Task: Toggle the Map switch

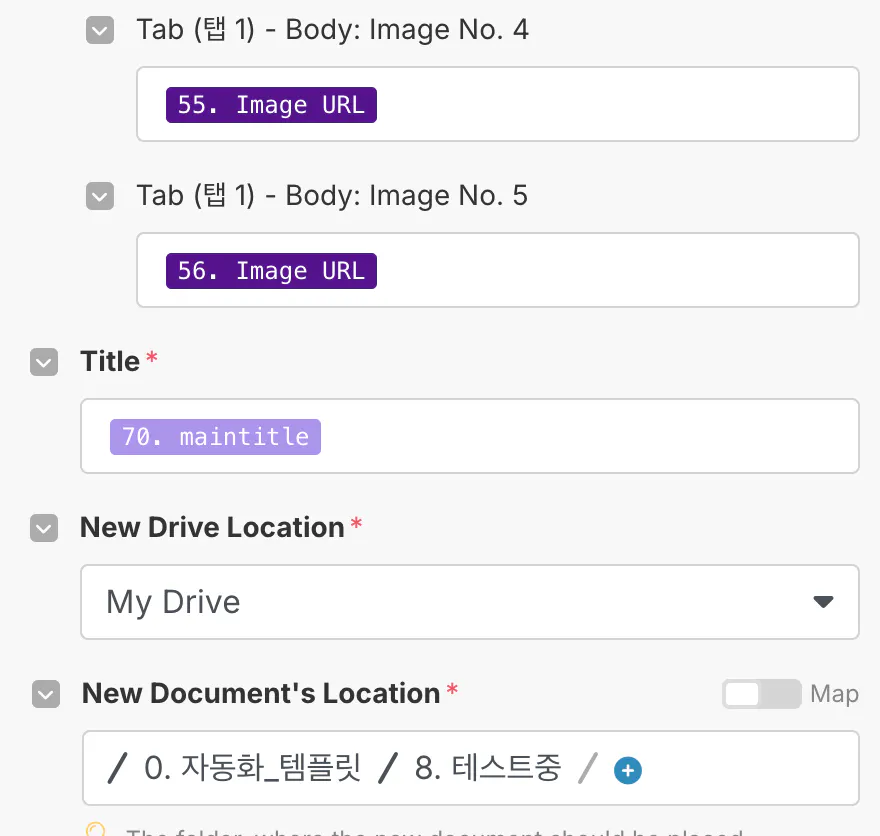Action: coord(761,694)
